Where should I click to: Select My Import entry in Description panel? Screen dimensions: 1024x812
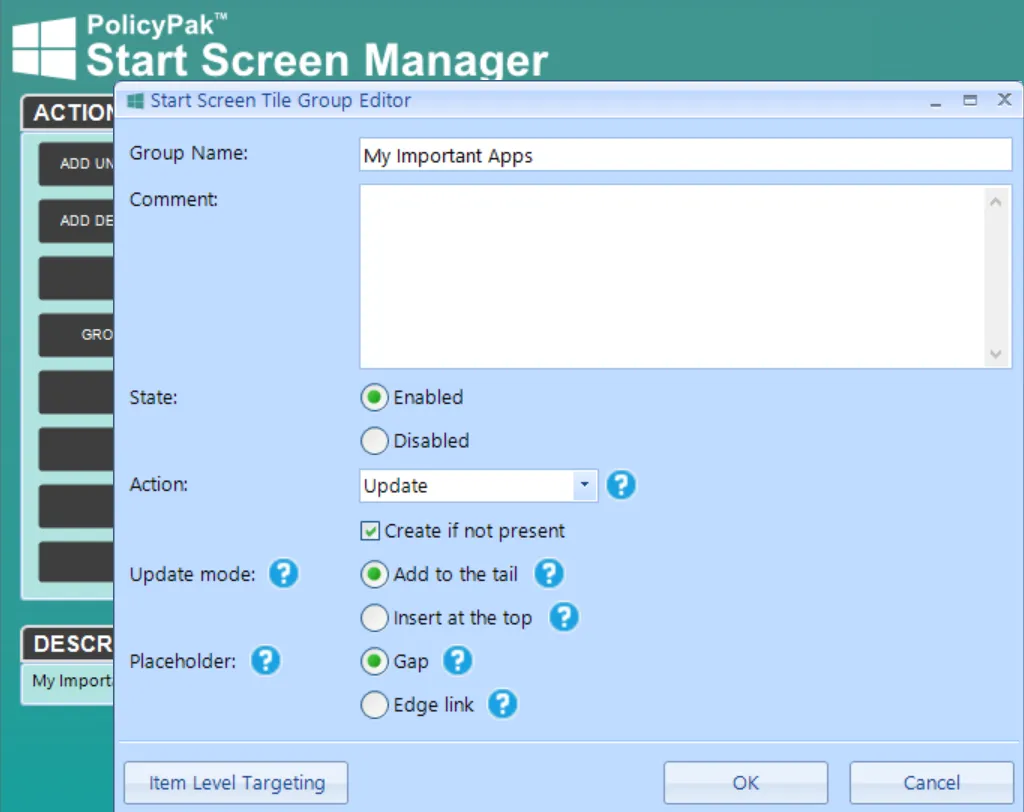coord(72,681)
